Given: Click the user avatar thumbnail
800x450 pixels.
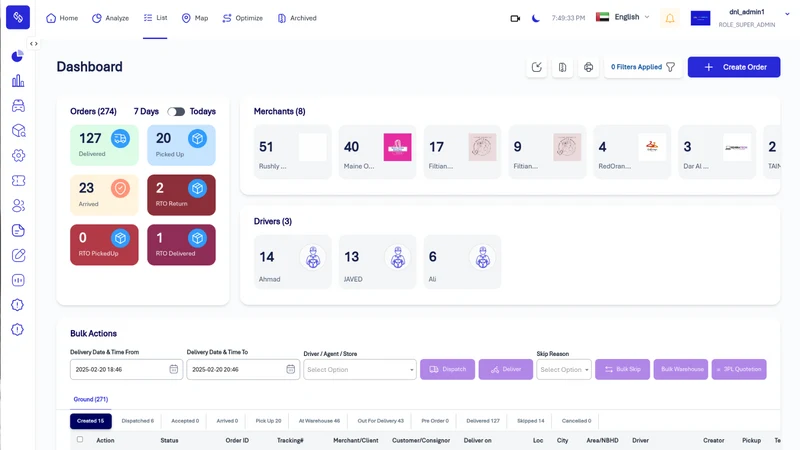Looking at the screenshot, I should [701, 18].
